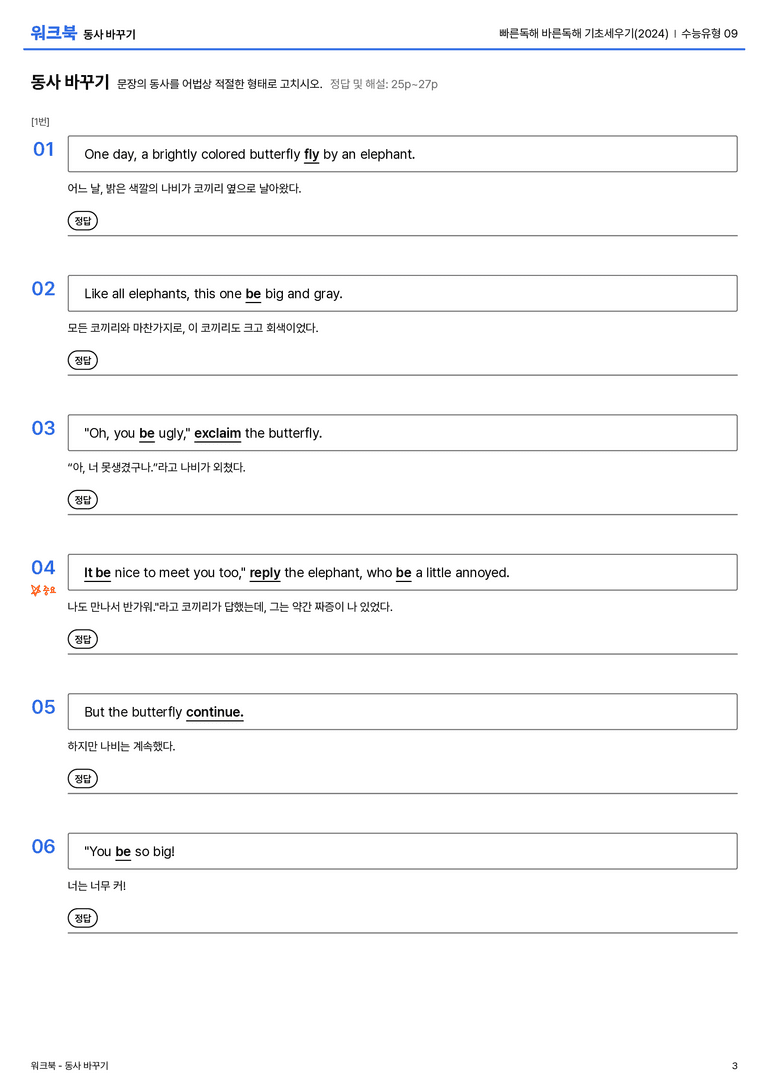Click the sentence box 'You be so big!'
Image resolution: width=768 pixels, height=1087 pixels.
pos(403,851)
